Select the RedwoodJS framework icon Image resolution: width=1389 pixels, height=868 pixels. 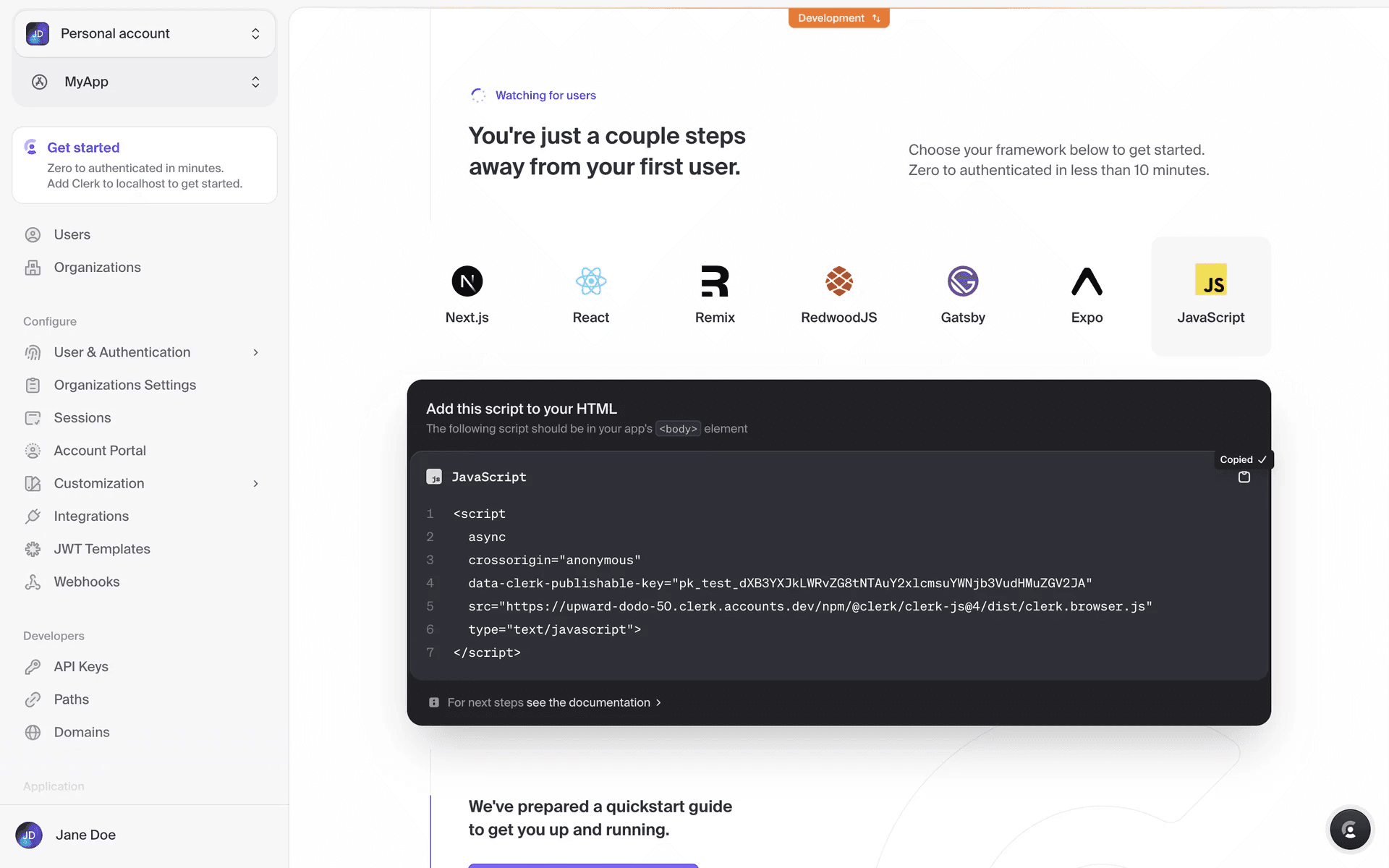[838, 281]
